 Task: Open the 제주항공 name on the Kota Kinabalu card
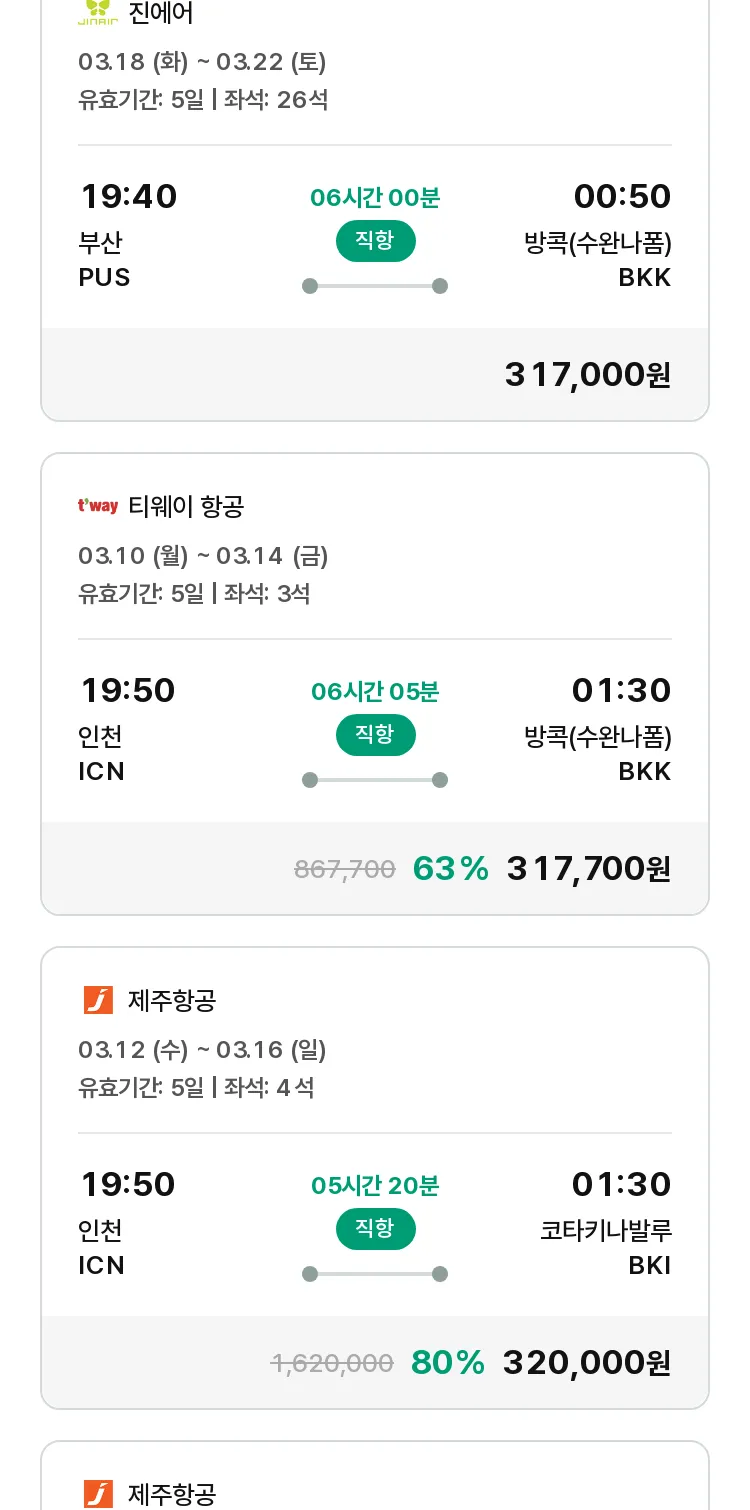pyautogui.click(x=172, y=1000)
